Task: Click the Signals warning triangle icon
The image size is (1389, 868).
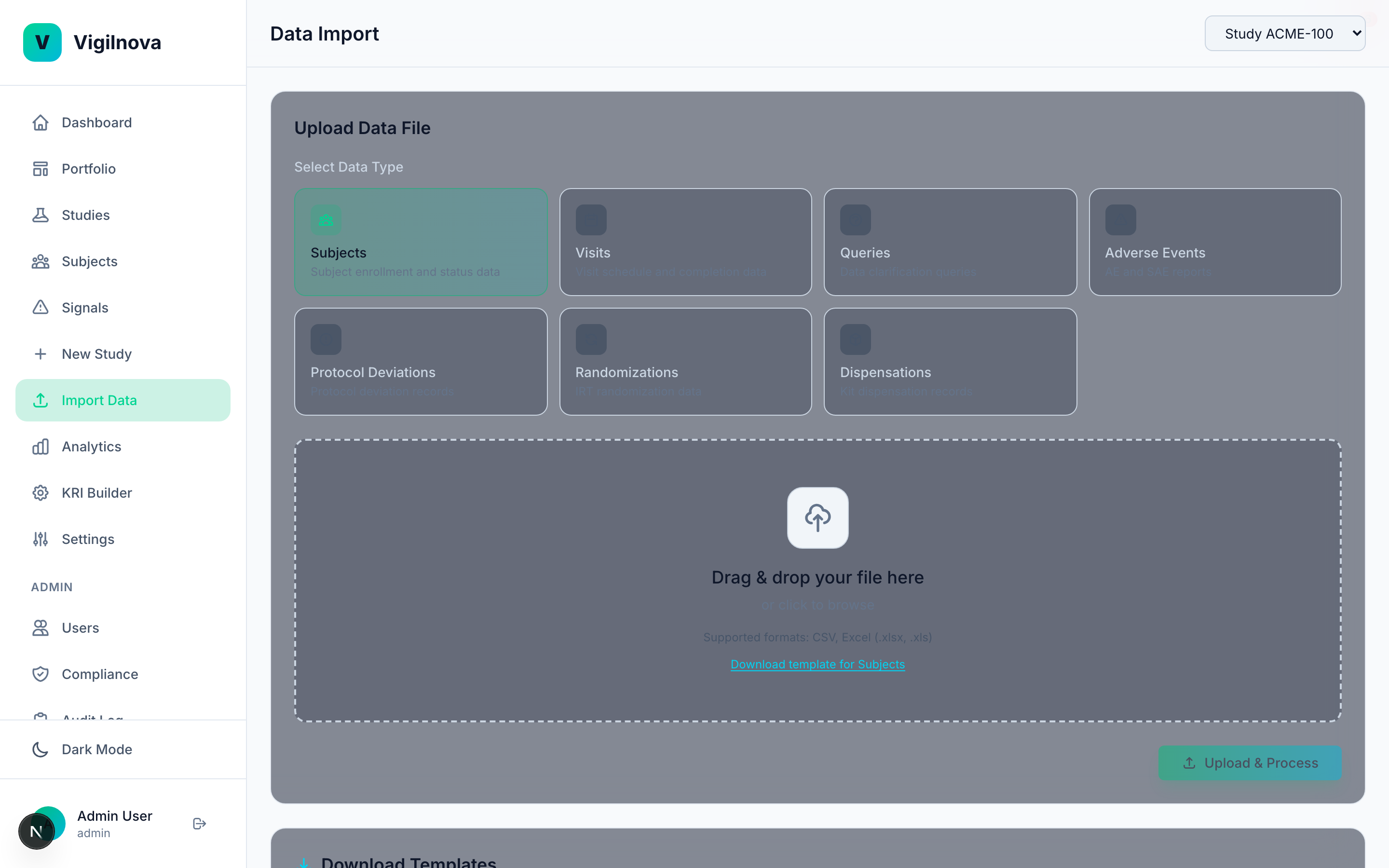Action: point(40,307)
